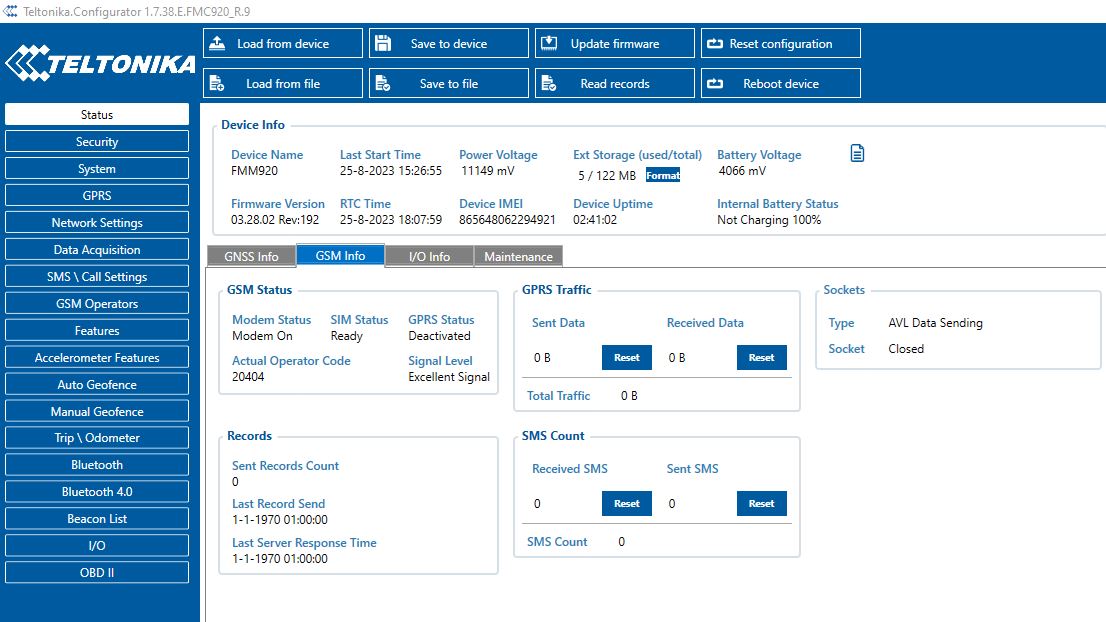Click the Socket status value Closed
Viewport: 1106px width, 622px height.
coord(906,348)
